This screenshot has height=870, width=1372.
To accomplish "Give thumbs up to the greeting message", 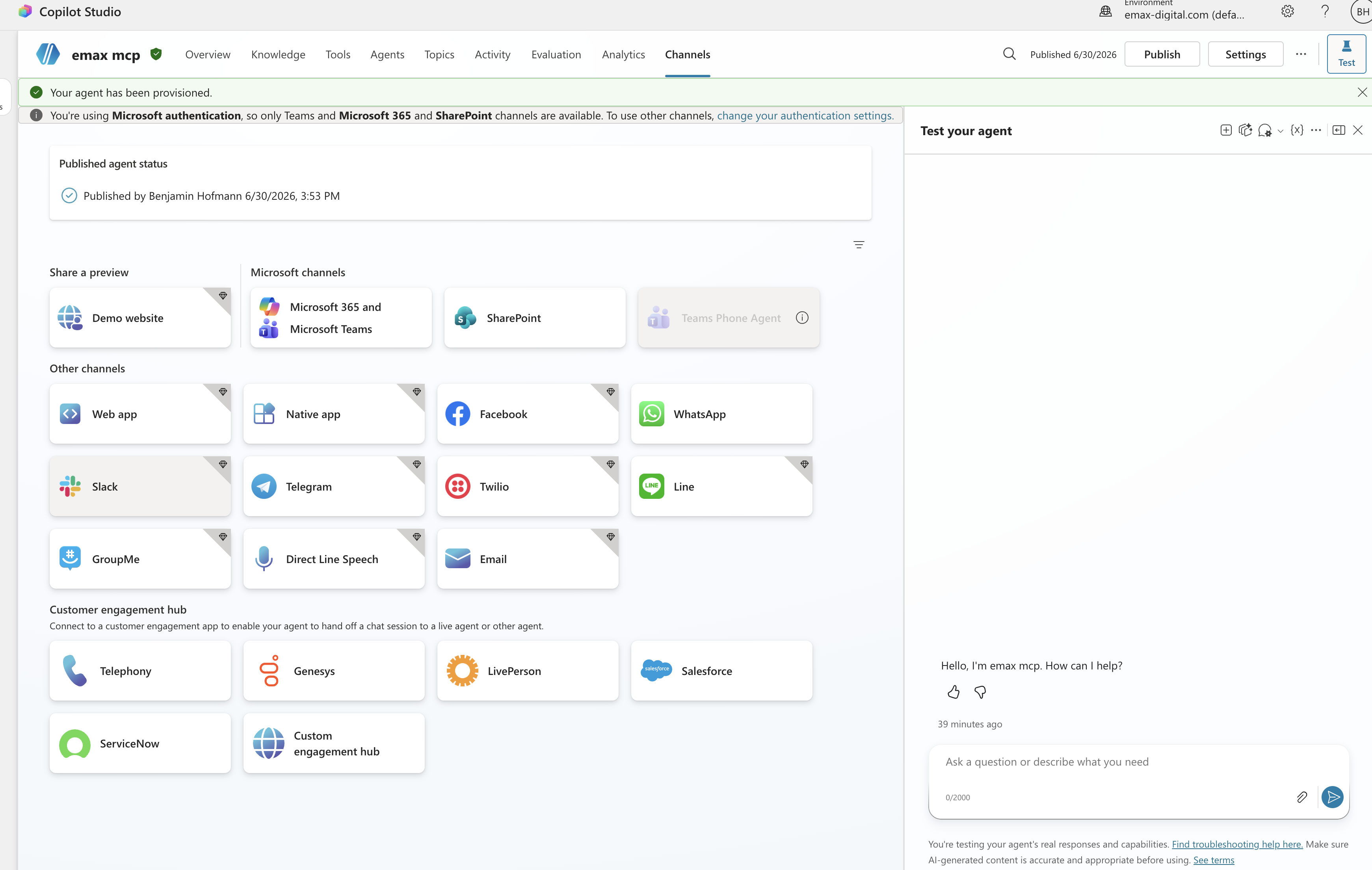I will pos(953,692).
